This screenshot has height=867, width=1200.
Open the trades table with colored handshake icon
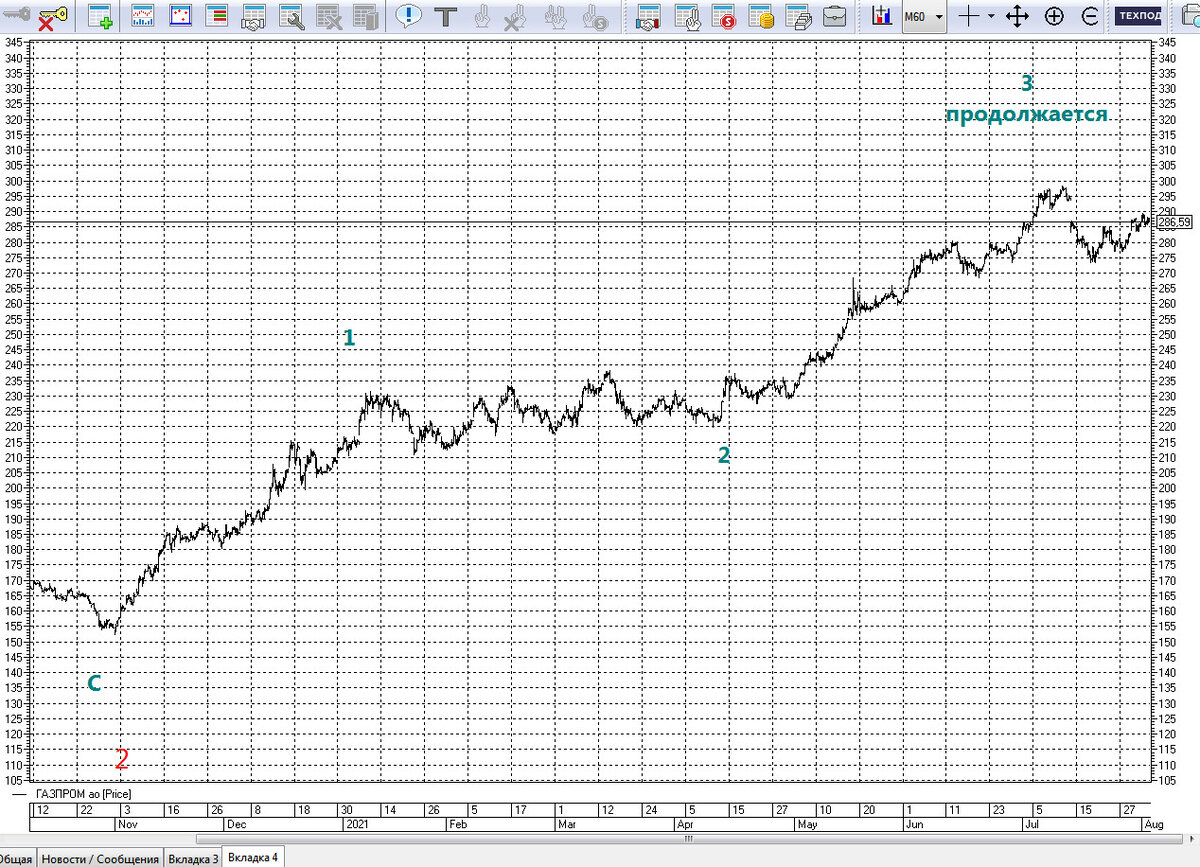(x=648, y=16)
